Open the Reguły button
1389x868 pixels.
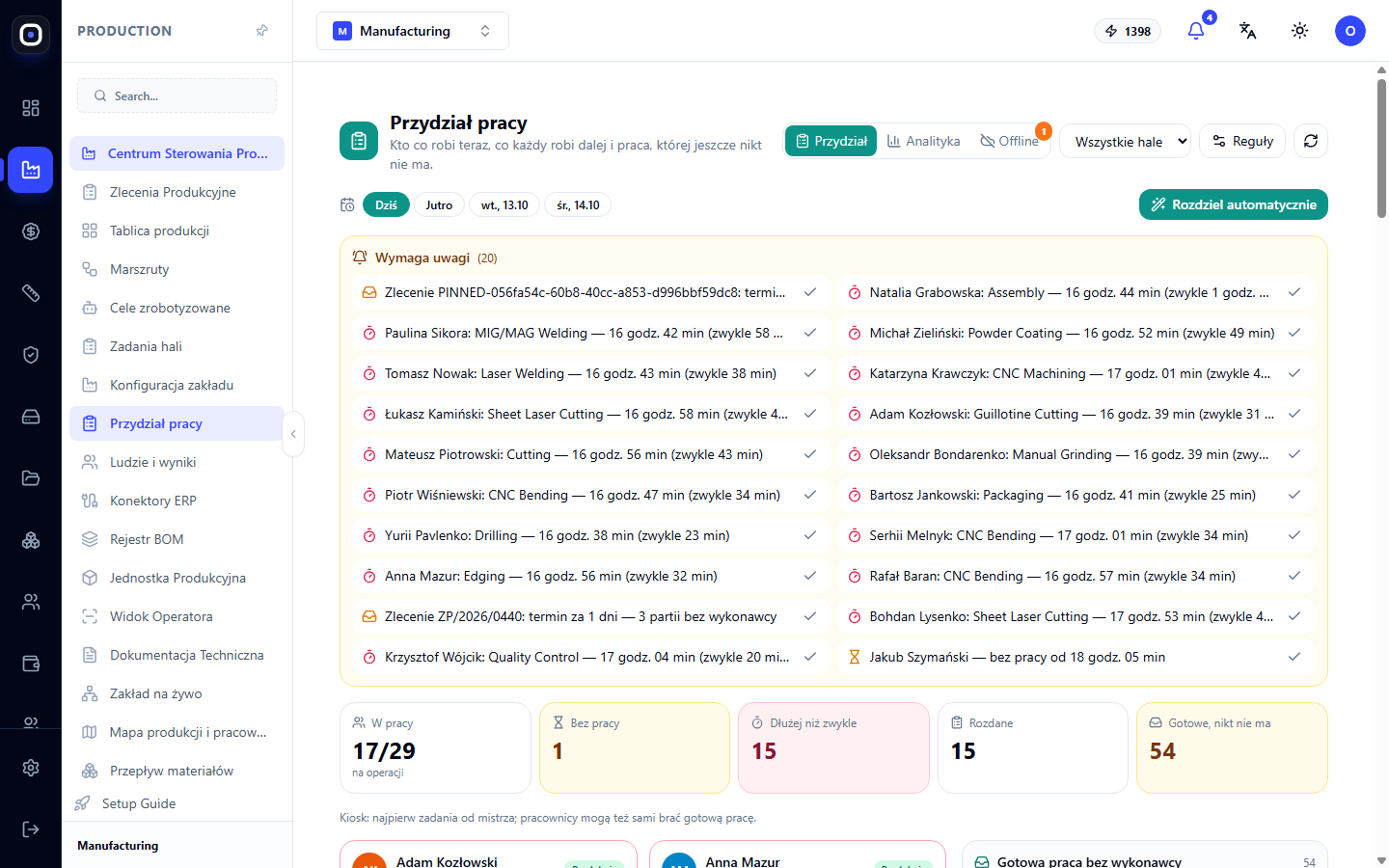(1242, 141)
